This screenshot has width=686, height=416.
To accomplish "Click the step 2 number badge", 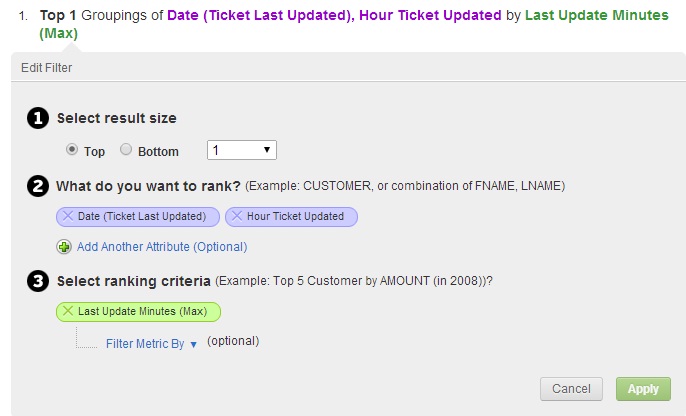I will (x=38, y=185).
